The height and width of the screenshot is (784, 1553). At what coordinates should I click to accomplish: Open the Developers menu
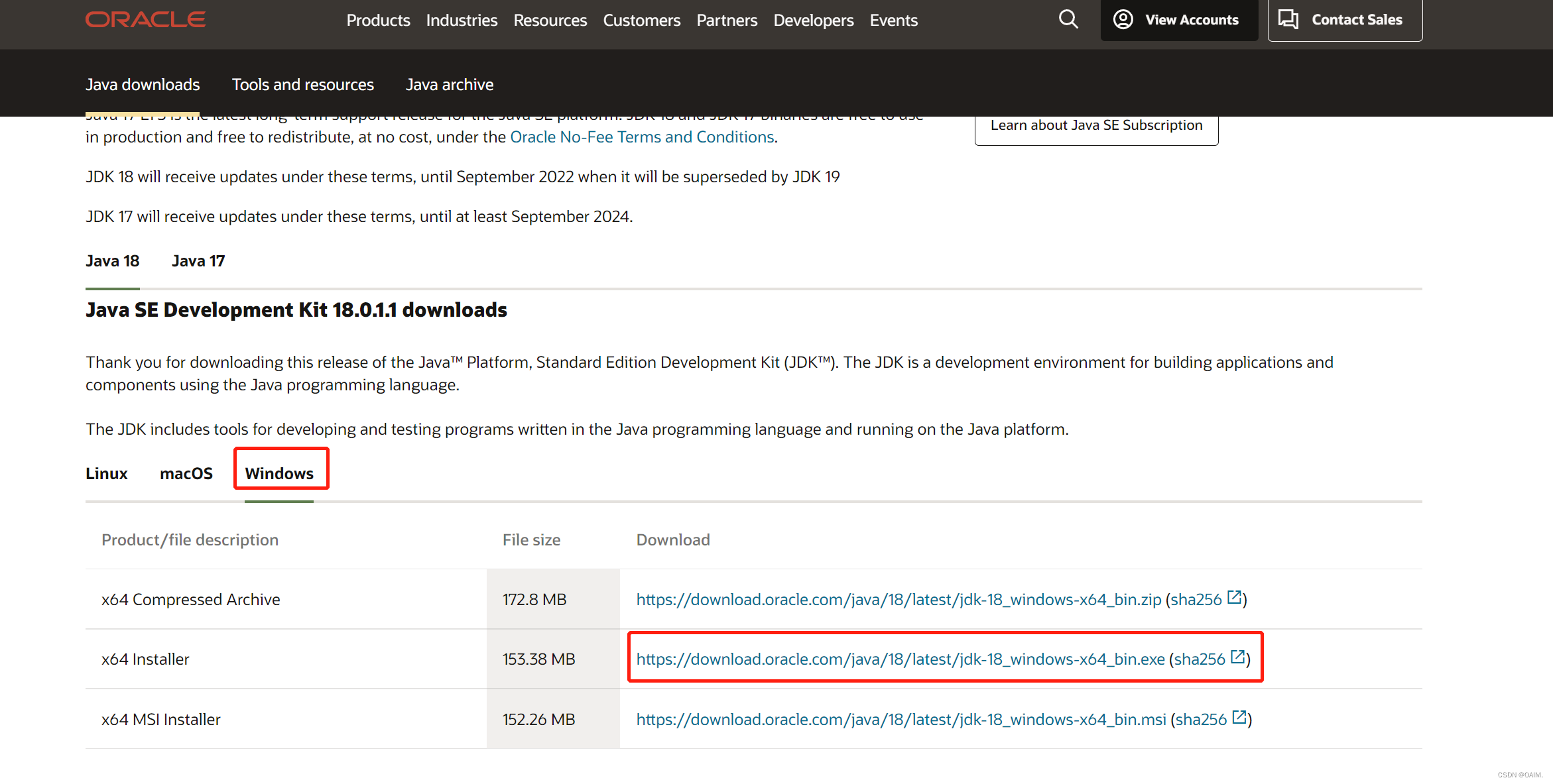[x=813, y=20]
